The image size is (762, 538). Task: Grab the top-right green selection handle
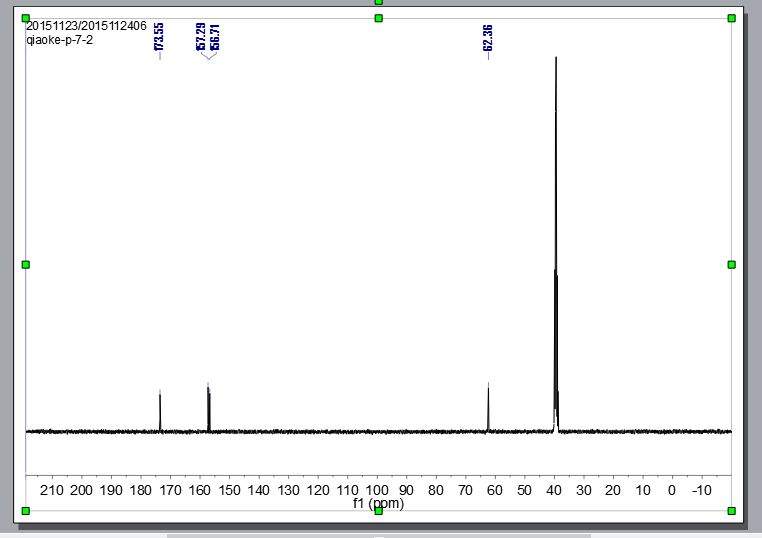point(731,18)
